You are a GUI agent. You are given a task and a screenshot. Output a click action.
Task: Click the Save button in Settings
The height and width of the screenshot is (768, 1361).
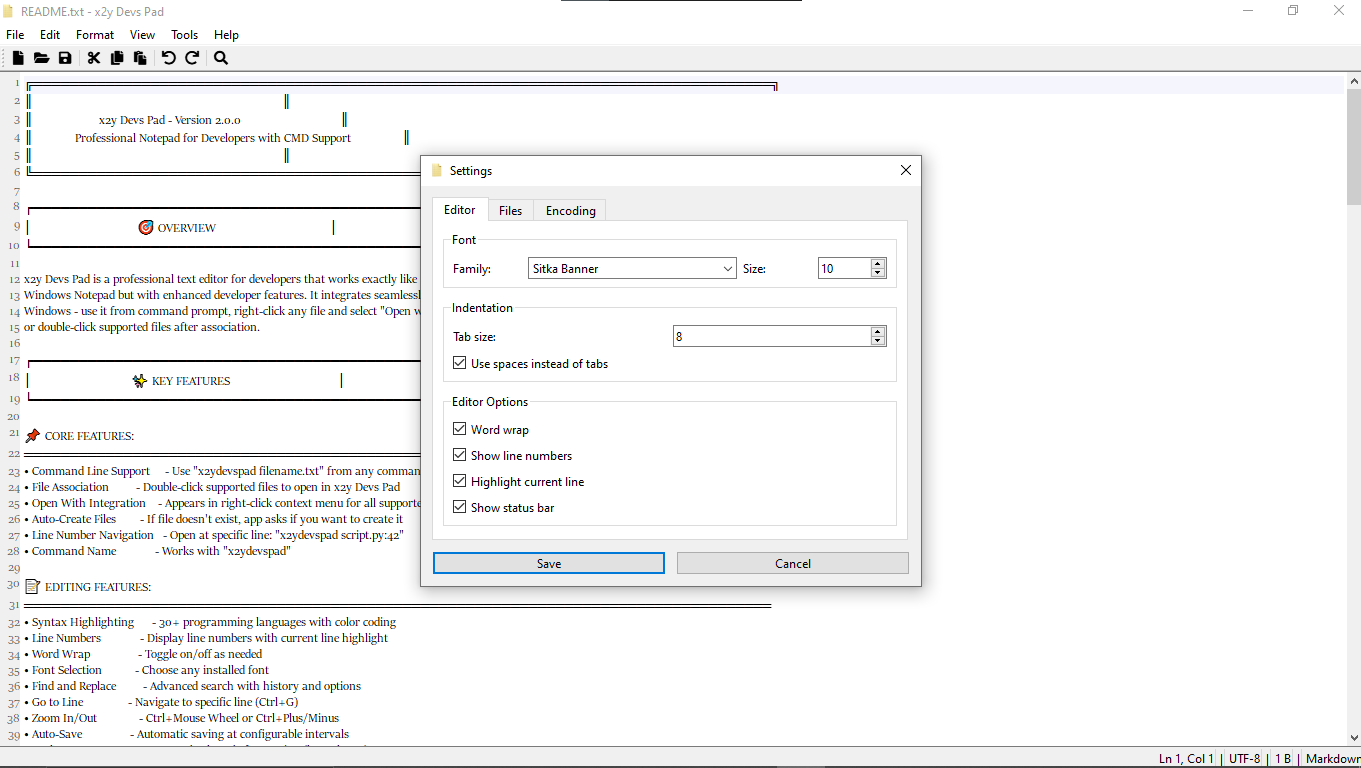[549, 563]
